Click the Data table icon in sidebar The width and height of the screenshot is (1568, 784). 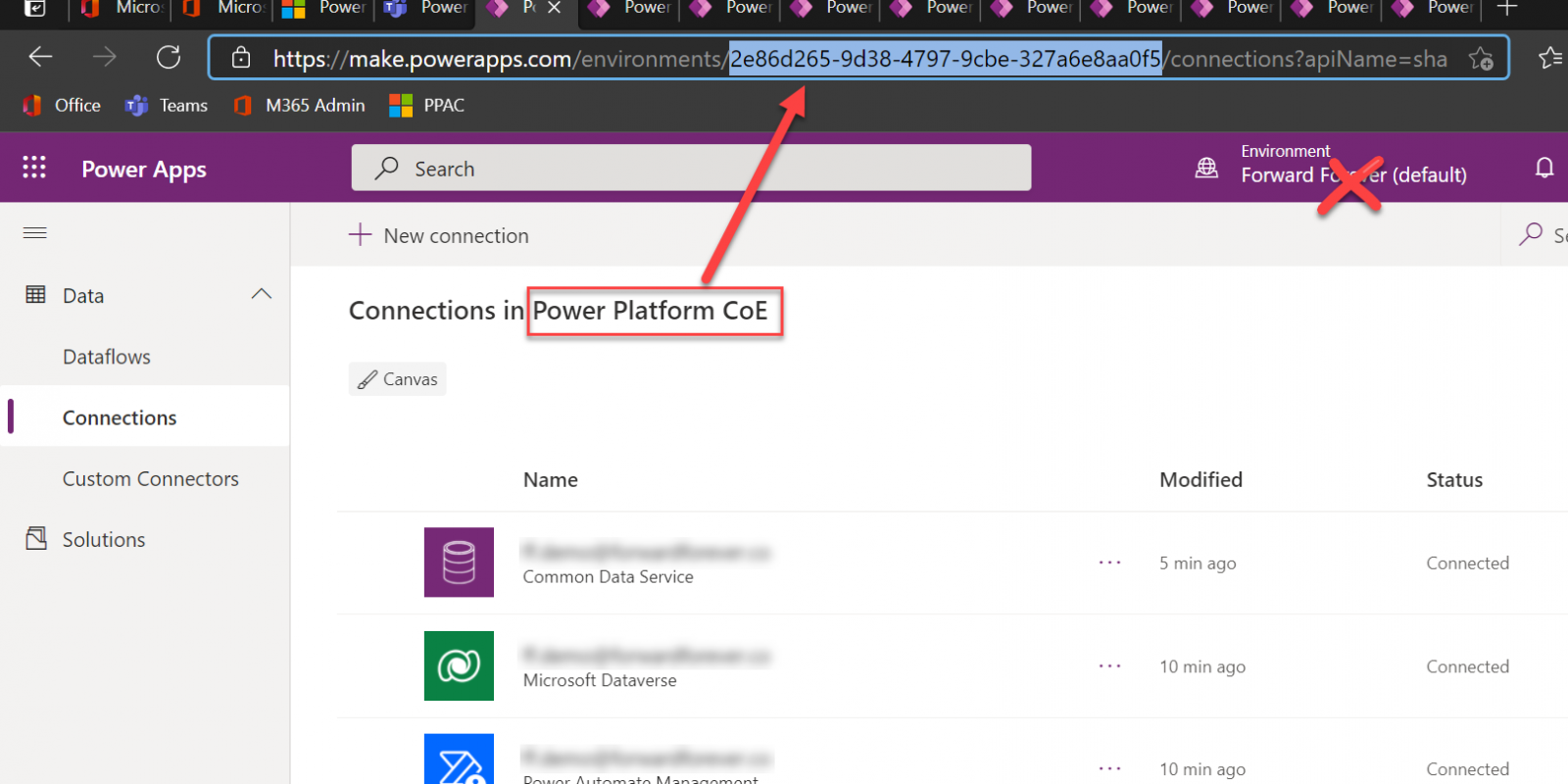(35, 294)
